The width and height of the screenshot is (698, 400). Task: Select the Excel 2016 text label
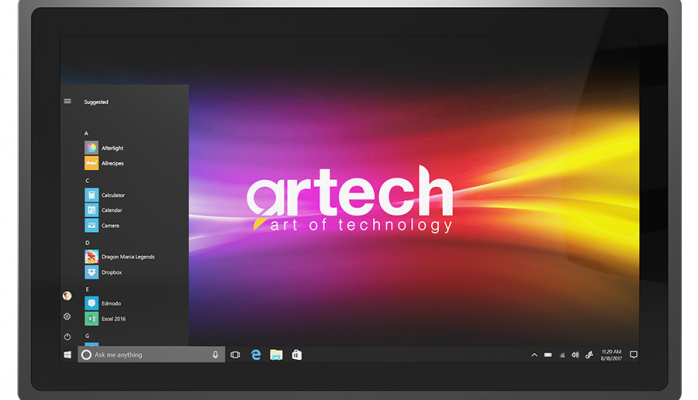(x=114, y=319)
